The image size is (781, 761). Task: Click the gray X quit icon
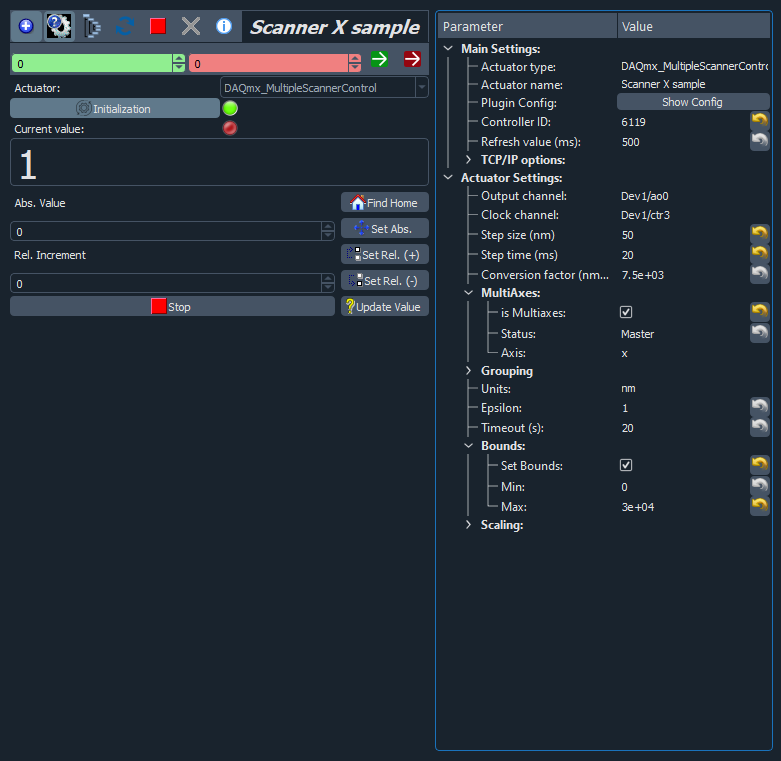click(191, 26)
